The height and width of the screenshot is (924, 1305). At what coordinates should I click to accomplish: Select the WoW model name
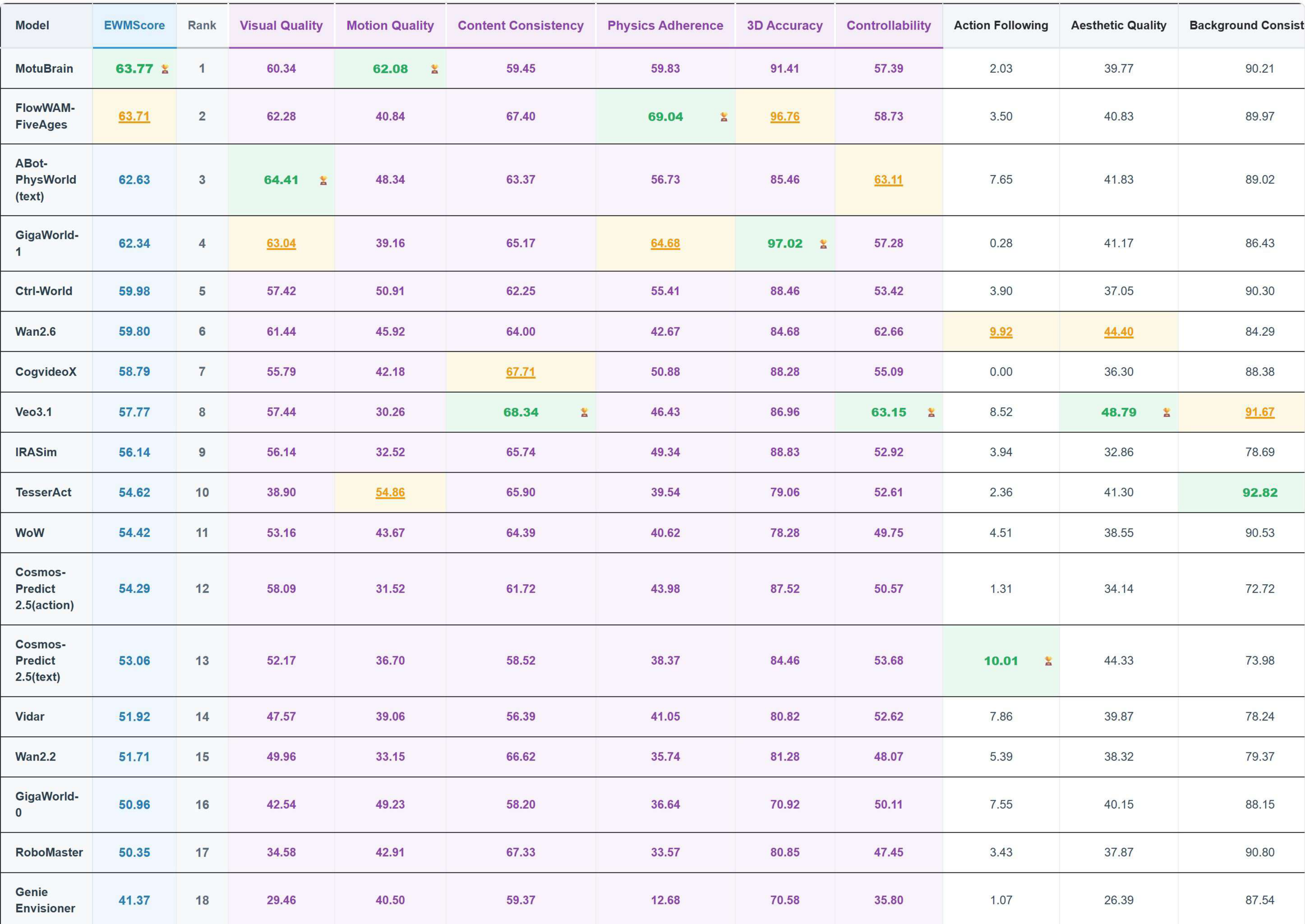pos(30,533)
